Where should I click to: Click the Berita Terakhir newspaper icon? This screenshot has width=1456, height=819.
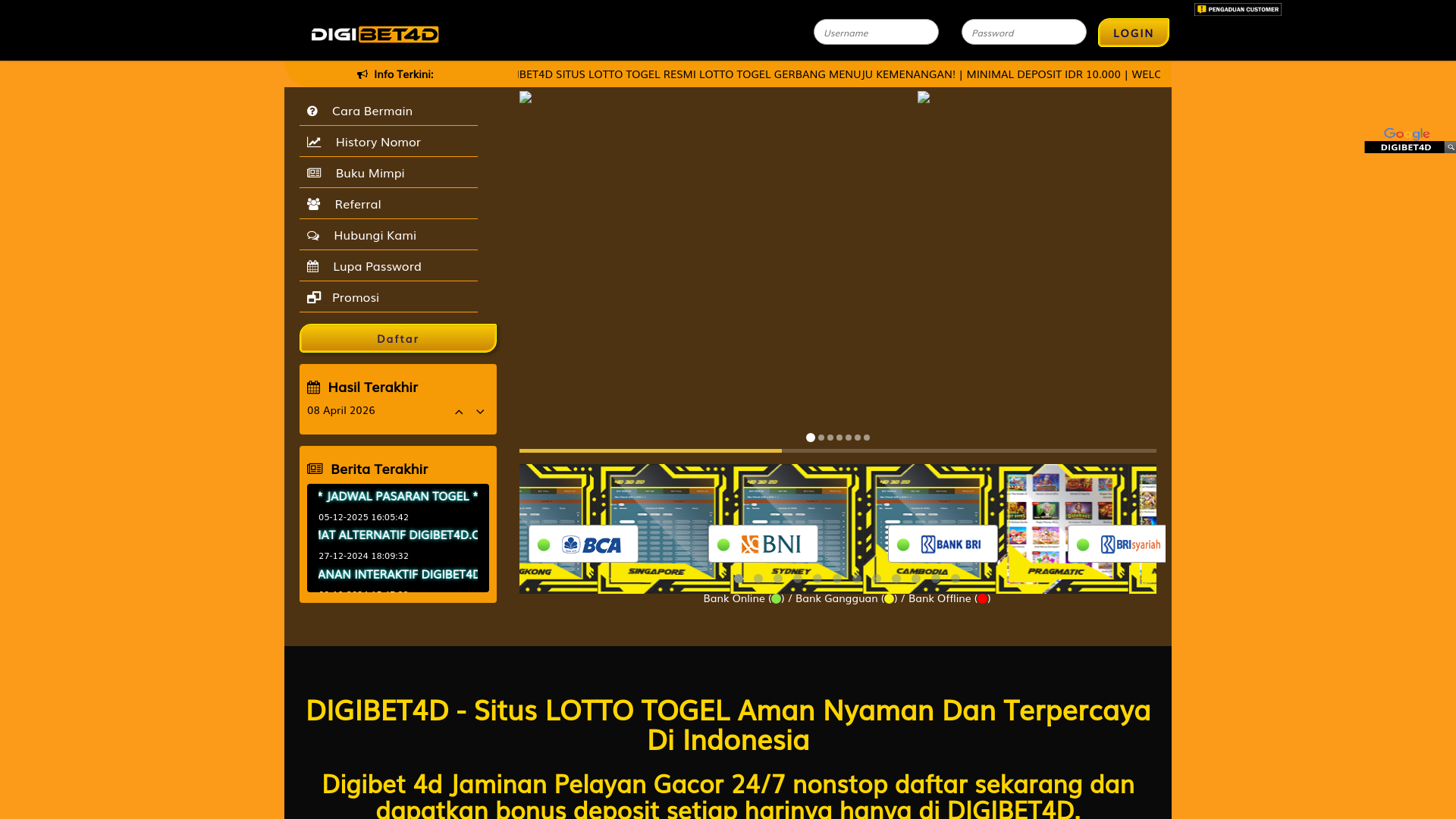pyautogui.click(x=315, y=469)
